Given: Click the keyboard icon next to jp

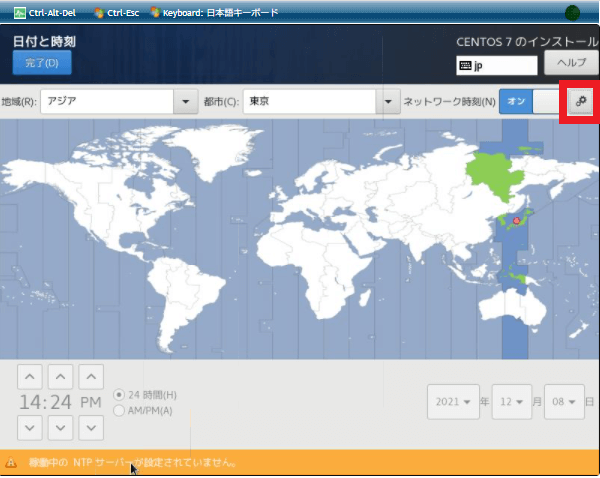Looking at the screenshot, I should (x=465, y=65).
